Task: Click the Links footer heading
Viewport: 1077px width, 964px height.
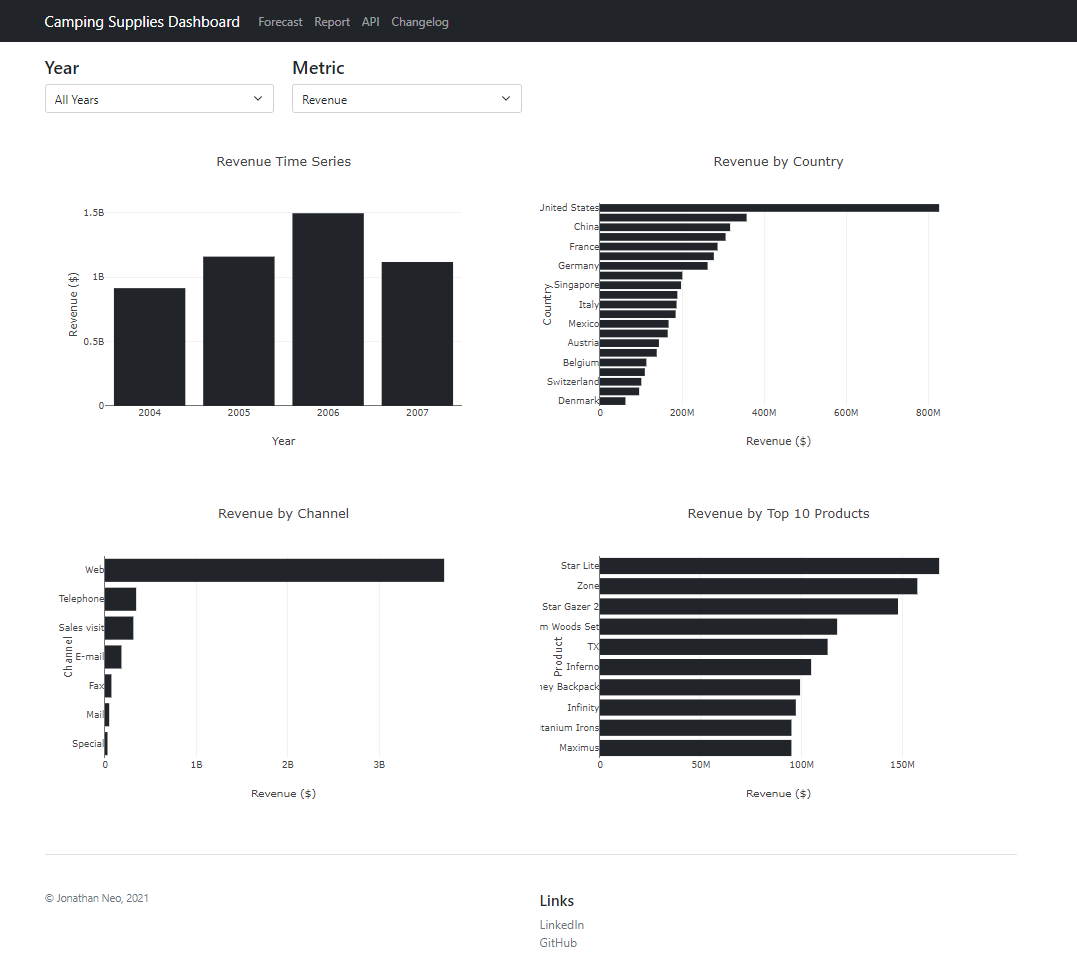Action: [x=556, y=901]
